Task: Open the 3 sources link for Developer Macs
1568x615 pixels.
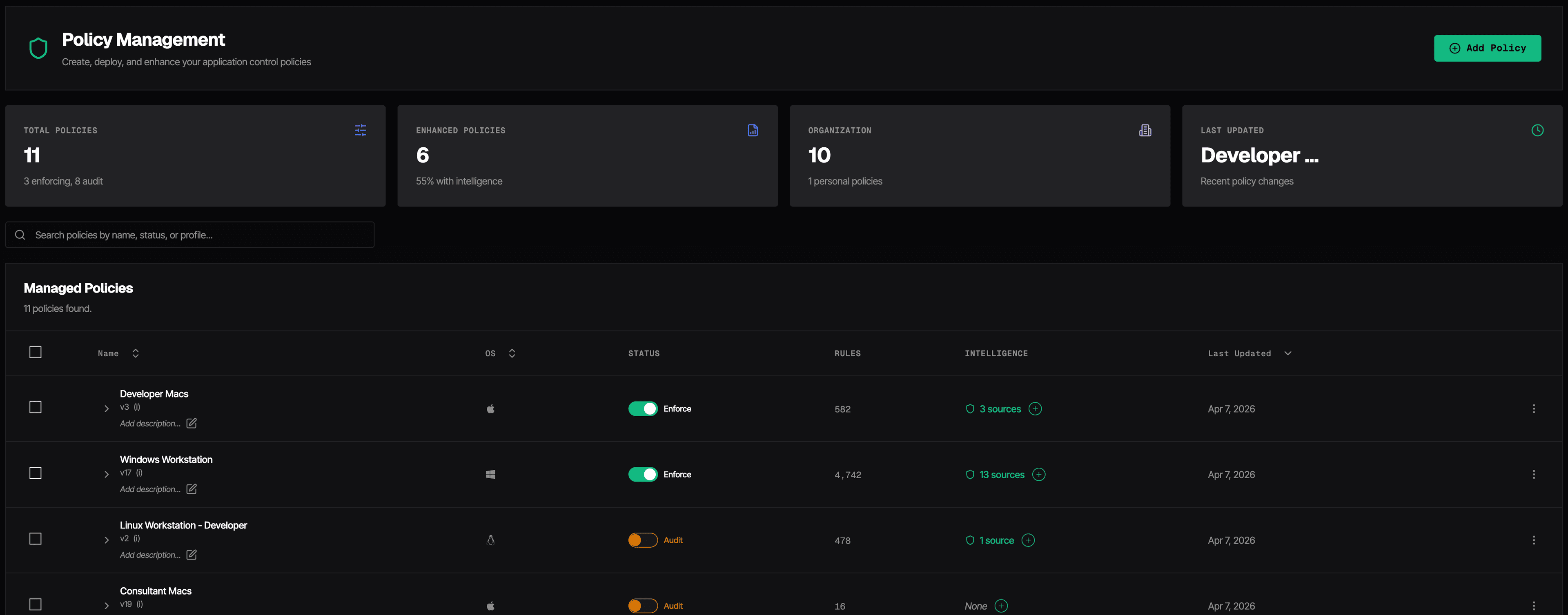Action: (1001, 409)
